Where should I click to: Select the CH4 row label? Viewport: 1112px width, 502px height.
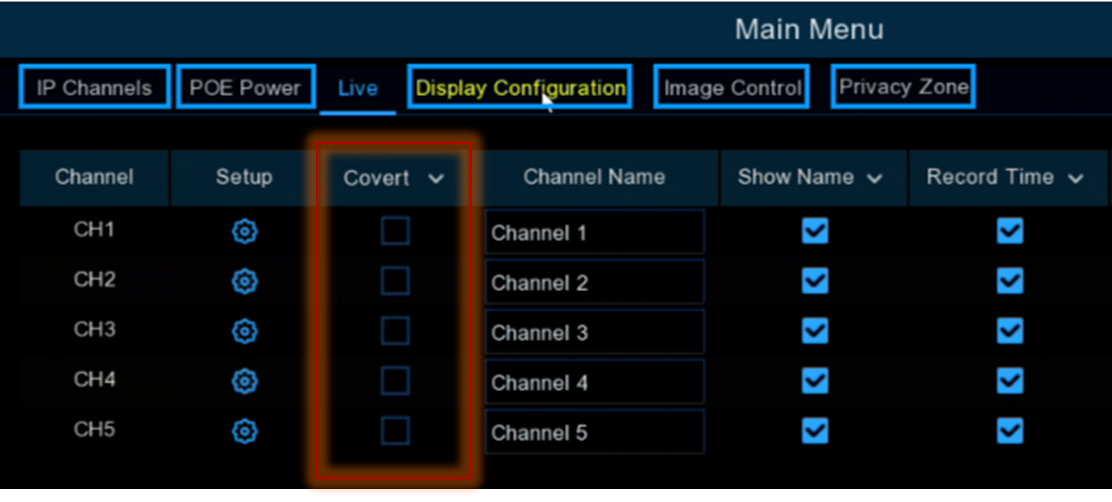(x=94, y=380)
